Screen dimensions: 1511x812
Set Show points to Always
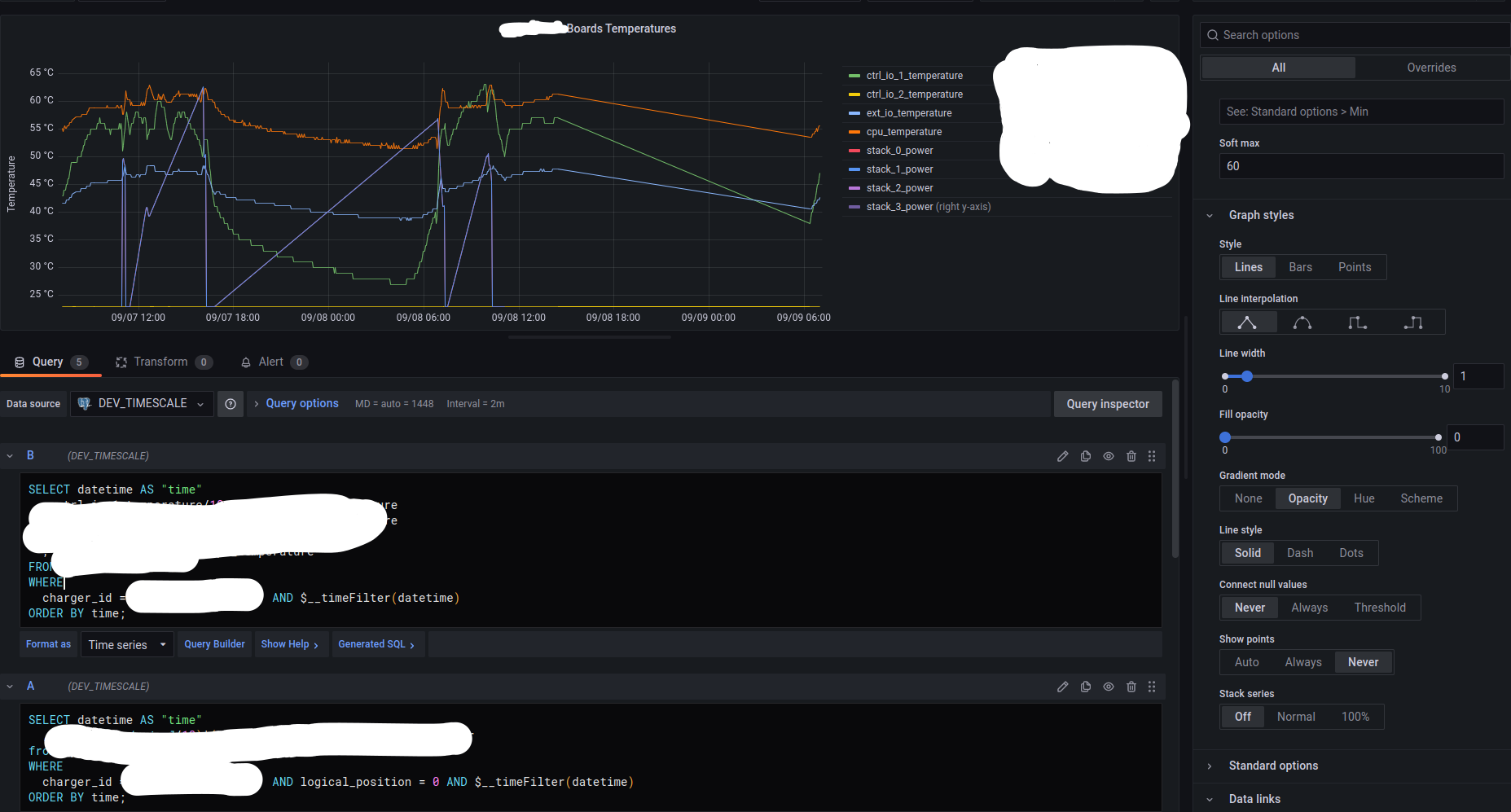pos(1302,661)
